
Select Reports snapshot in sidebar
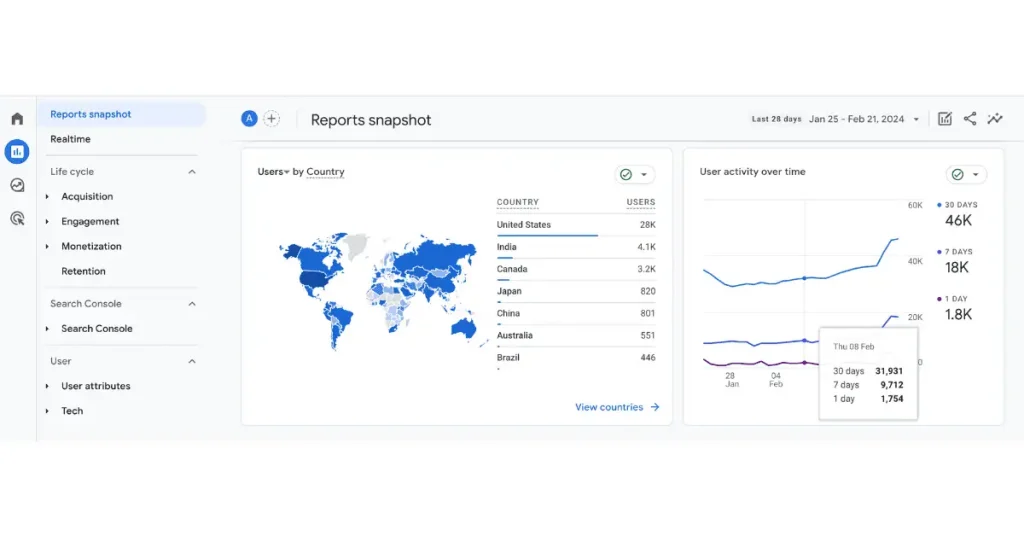click(121, 114)
